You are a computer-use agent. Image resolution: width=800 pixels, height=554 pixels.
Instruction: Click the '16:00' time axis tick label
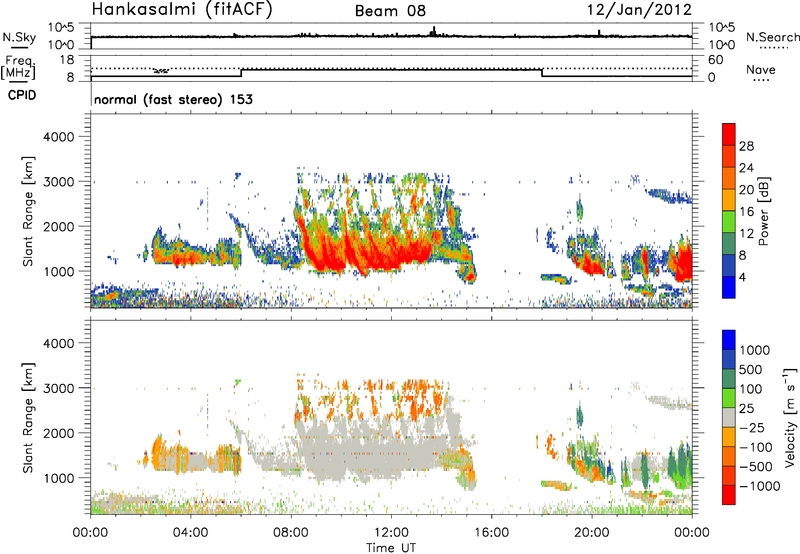pyautogui.click(x=491, y=533)
